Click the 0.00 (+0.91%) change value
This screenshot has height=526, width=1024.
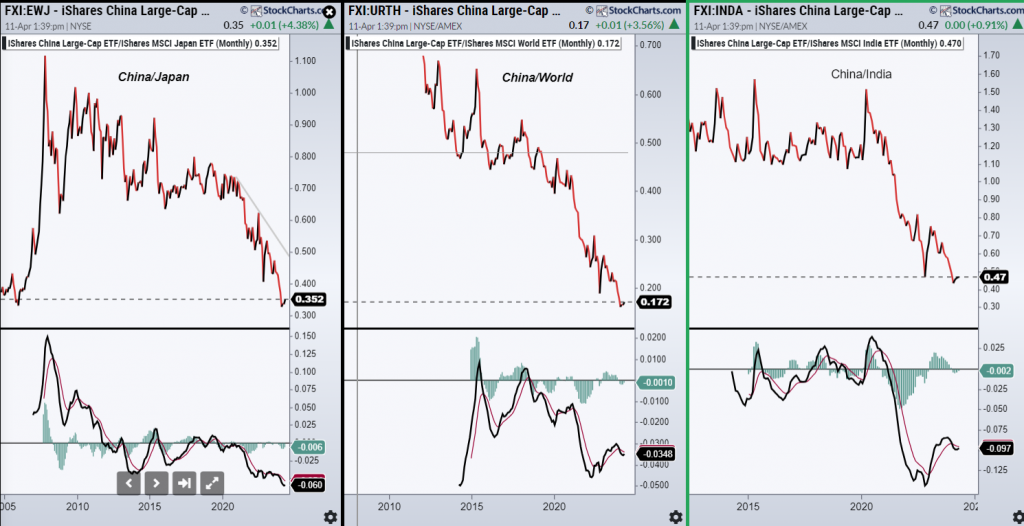point(976,25)
